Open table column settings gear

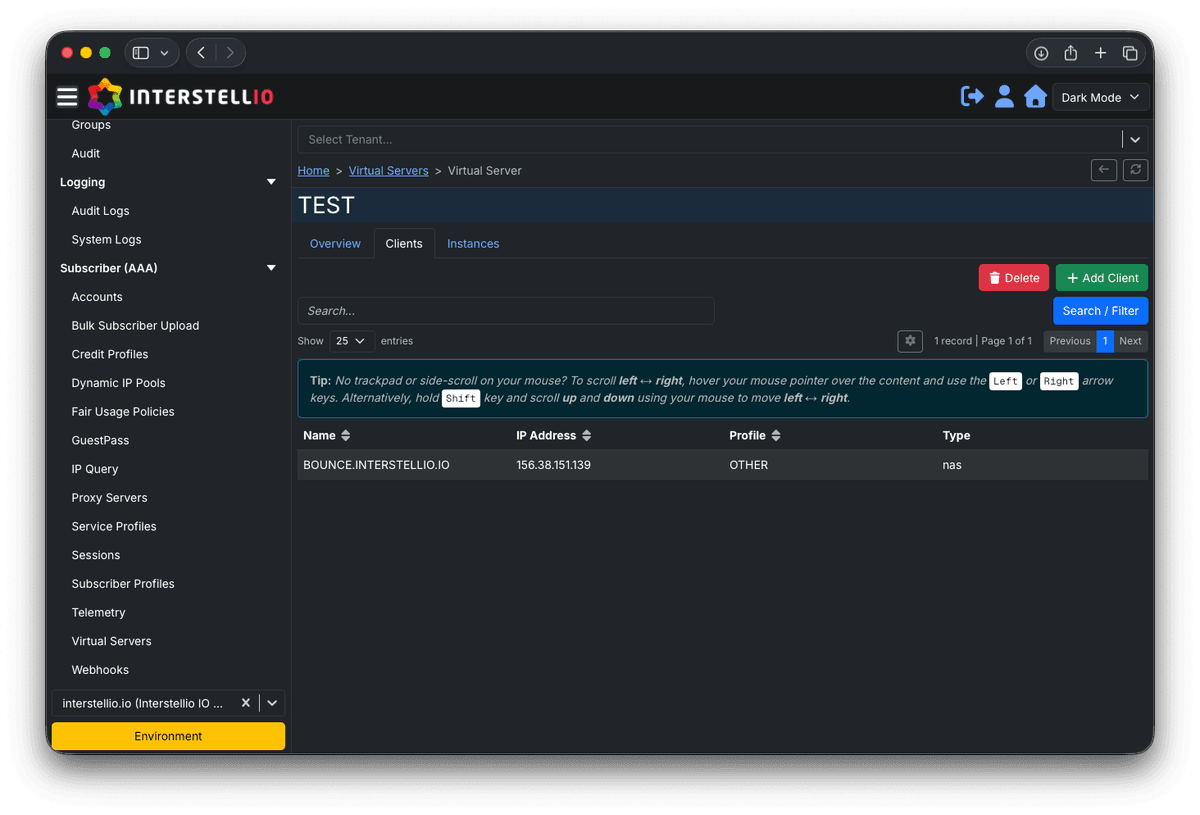pos(910,341)
